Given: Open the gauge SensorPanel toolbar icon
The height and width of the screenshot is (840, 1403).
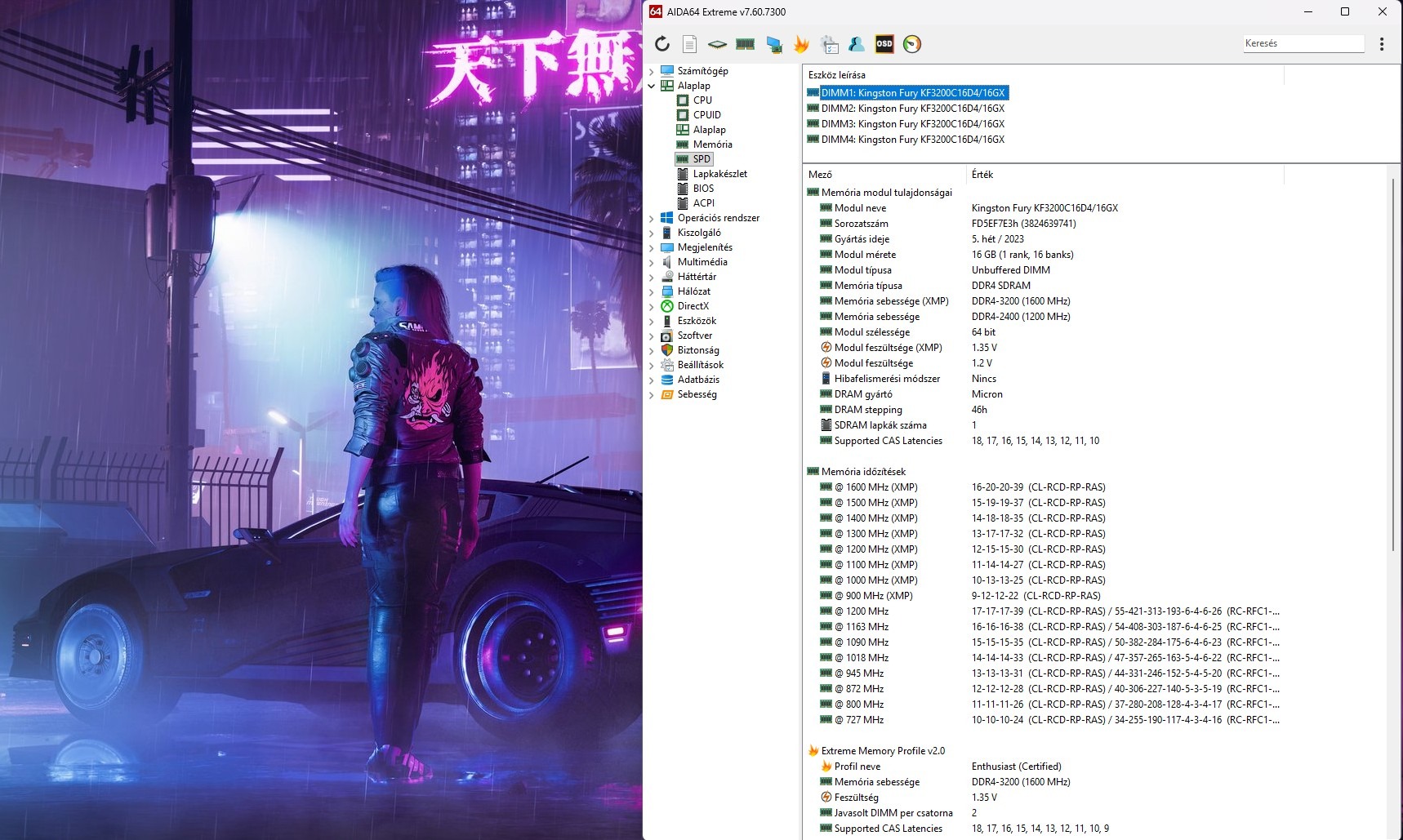Looking at the screenshot, I should coord(912,44).
